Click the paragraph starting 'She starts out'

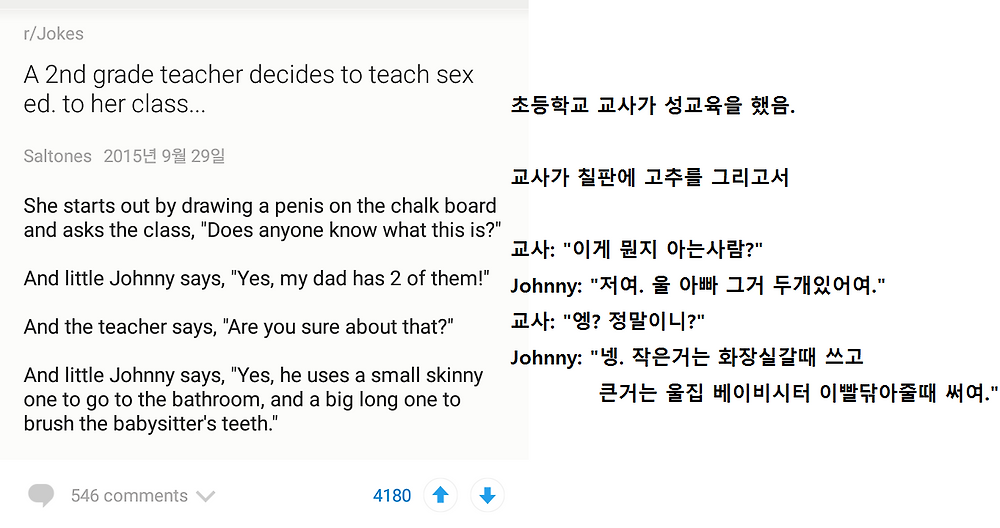(262, 217)
